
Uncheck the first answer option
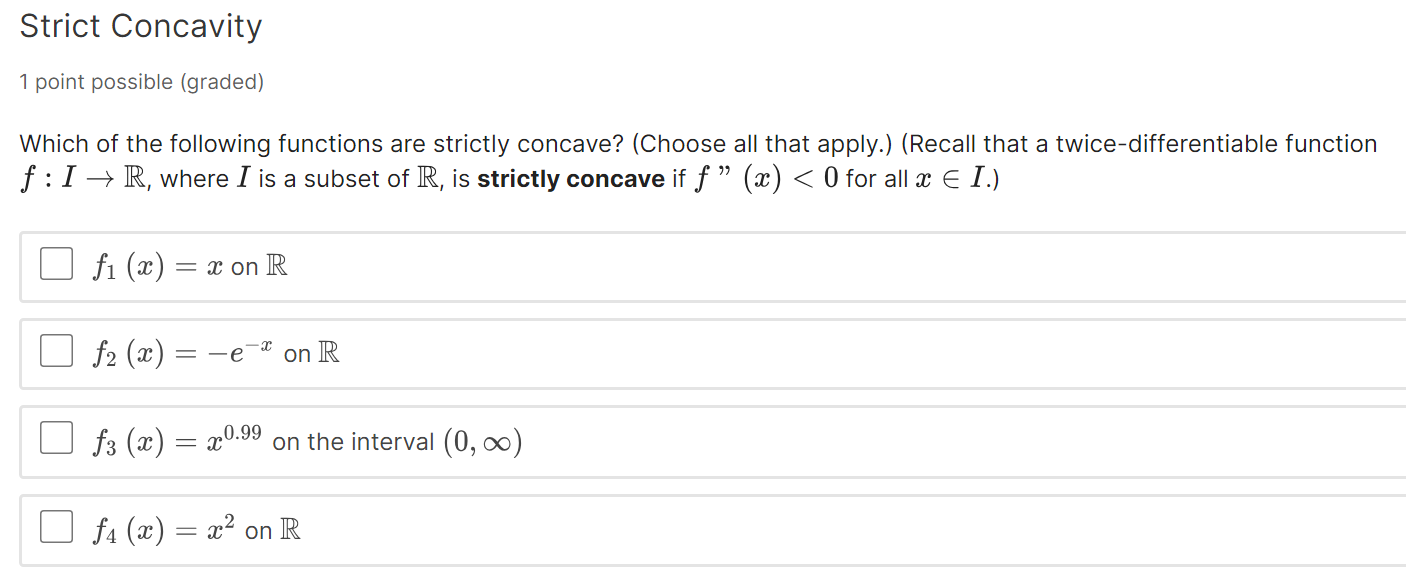pos(56,263)
